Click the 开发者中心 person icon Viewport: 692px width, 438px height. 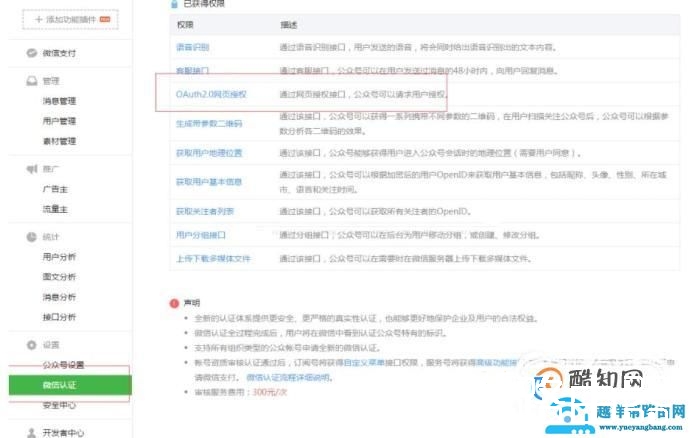click(x=31, y=433)
